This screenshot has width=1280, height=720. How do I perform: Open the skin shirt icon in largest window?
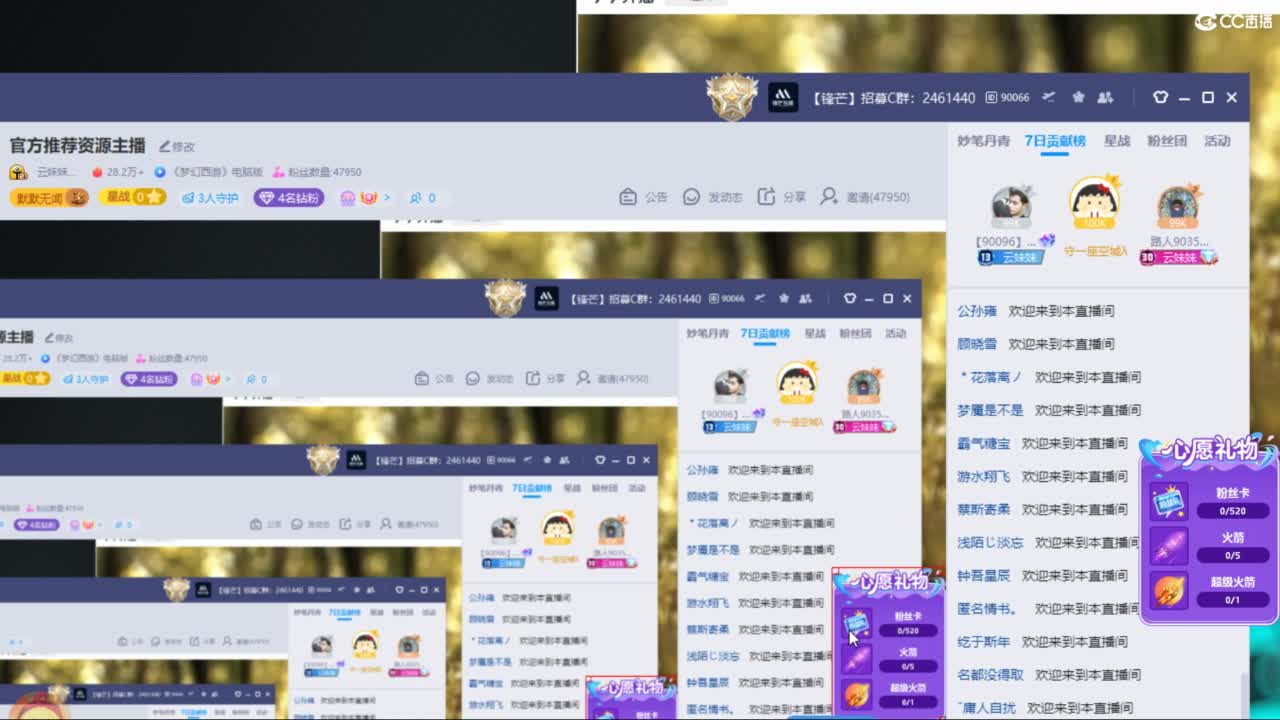[1160, 97]
